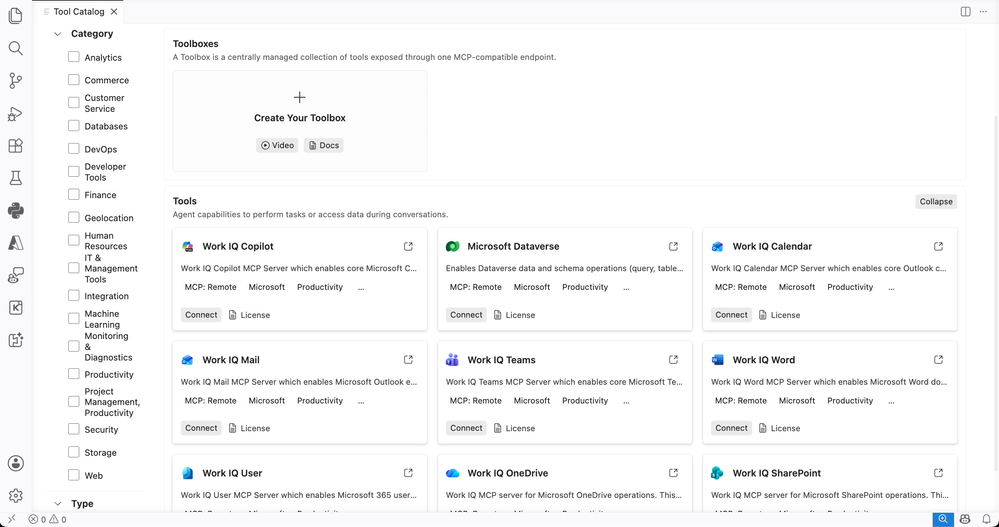The image size is (999, 527).
Task: Check the Security category checkbox
Action: click(x=74, y=429)
